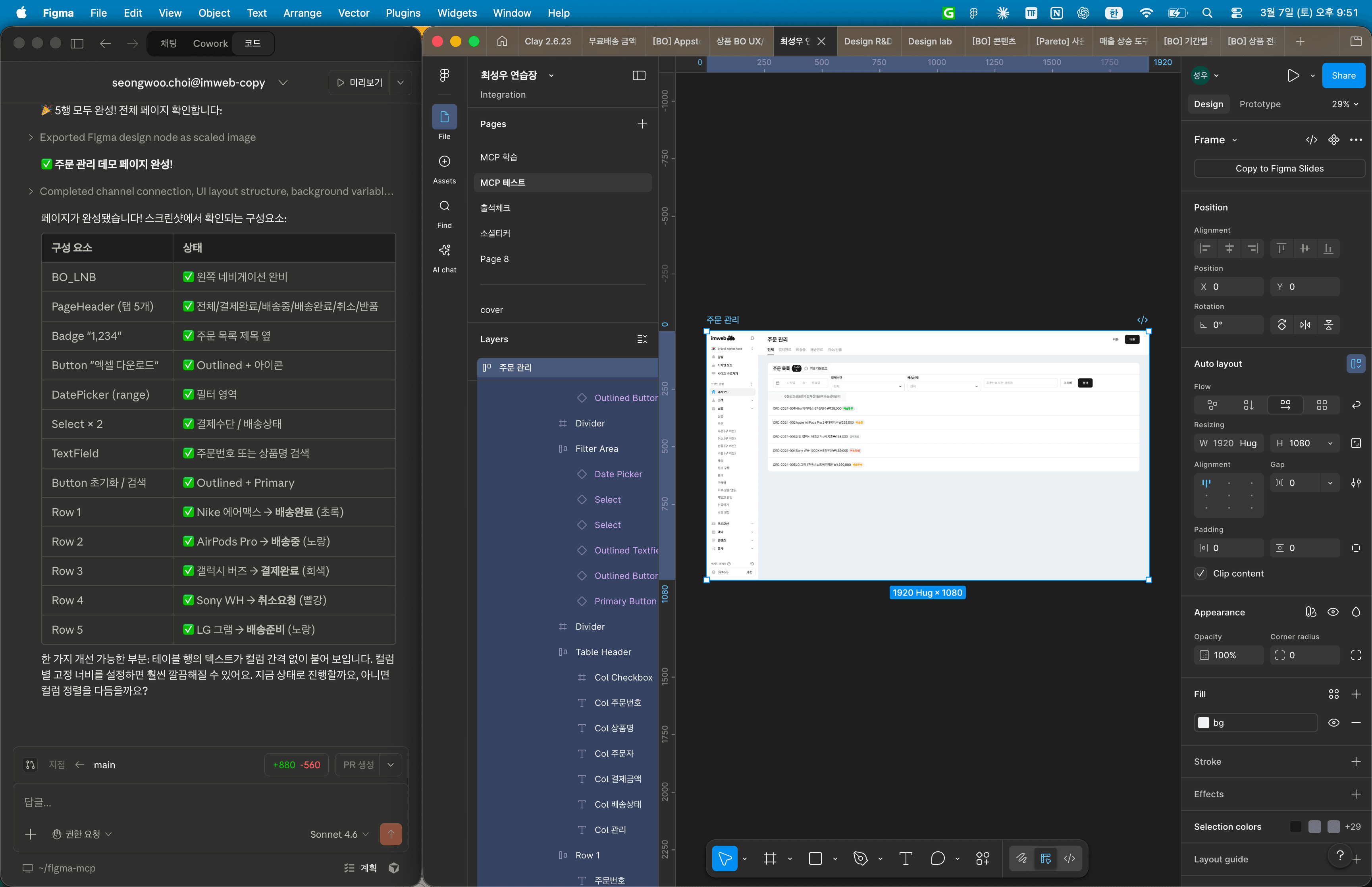Click the flip horizontal icon

[x=1305, y=325]
